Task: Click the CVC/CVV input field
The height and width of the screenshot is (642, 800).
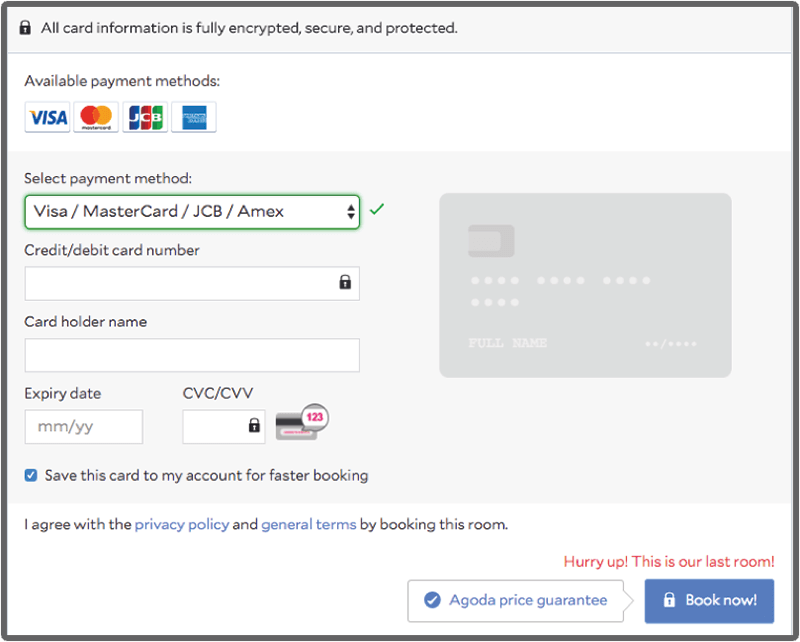Action: [214, 426]
